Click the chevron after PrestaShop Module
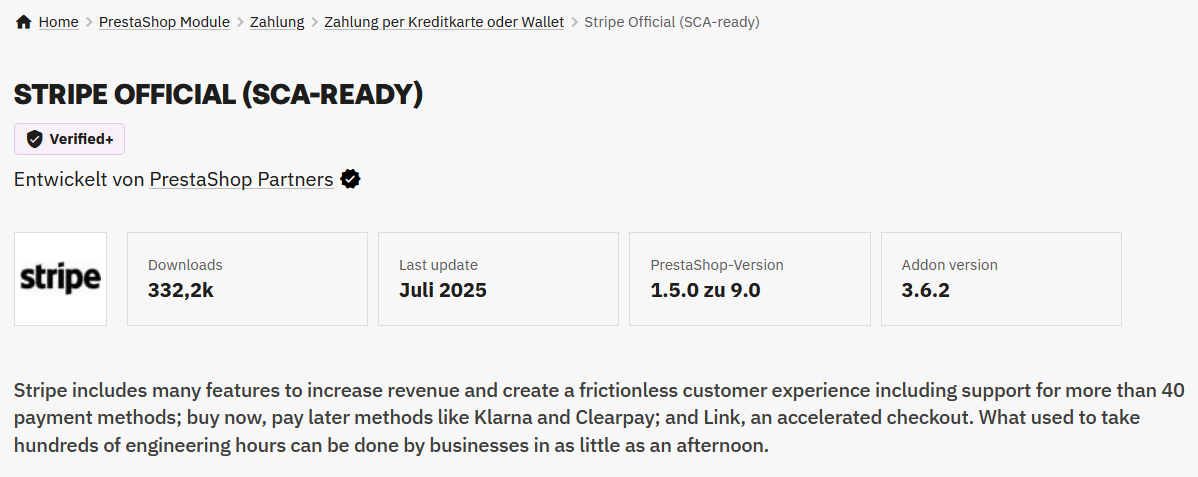 tap(240, 22)
